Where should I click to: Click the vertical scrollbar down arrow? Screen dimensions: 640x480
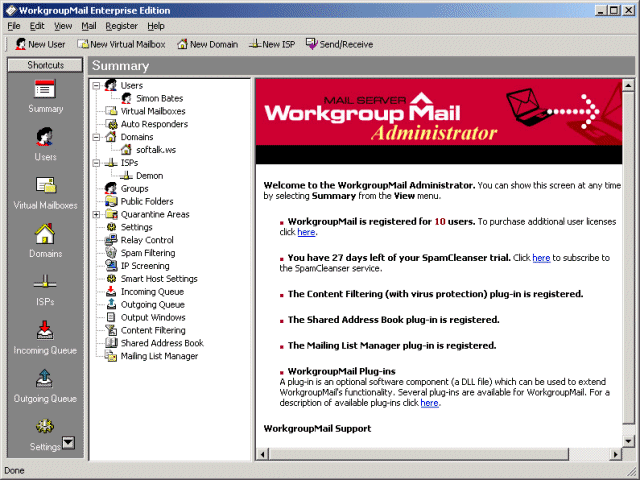click(628, 441)
